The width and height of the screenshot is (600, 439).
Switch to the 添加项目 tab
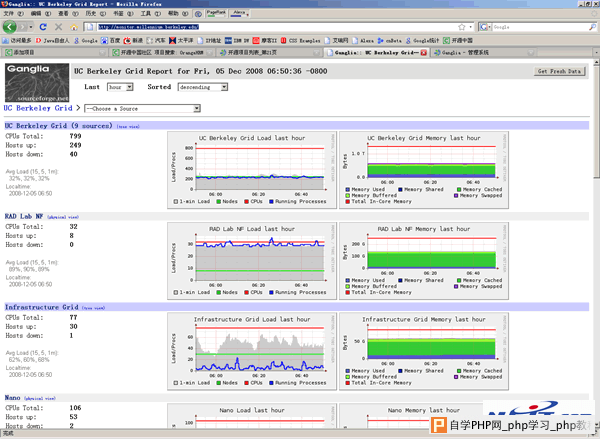54,52
